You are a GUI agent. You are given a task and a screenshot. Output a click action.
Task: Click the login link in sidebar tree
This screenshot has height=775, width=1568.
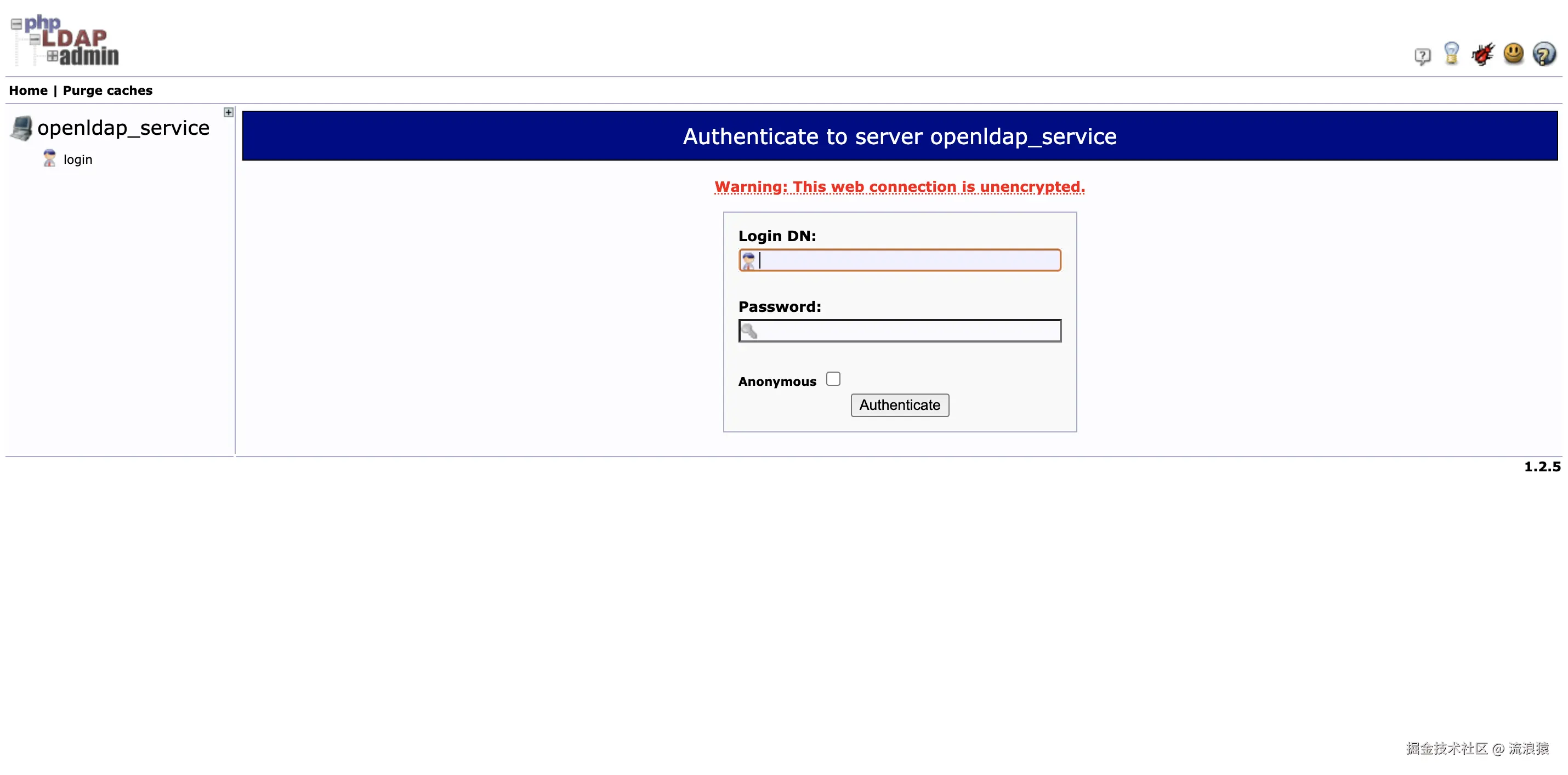tap(78, 160)
